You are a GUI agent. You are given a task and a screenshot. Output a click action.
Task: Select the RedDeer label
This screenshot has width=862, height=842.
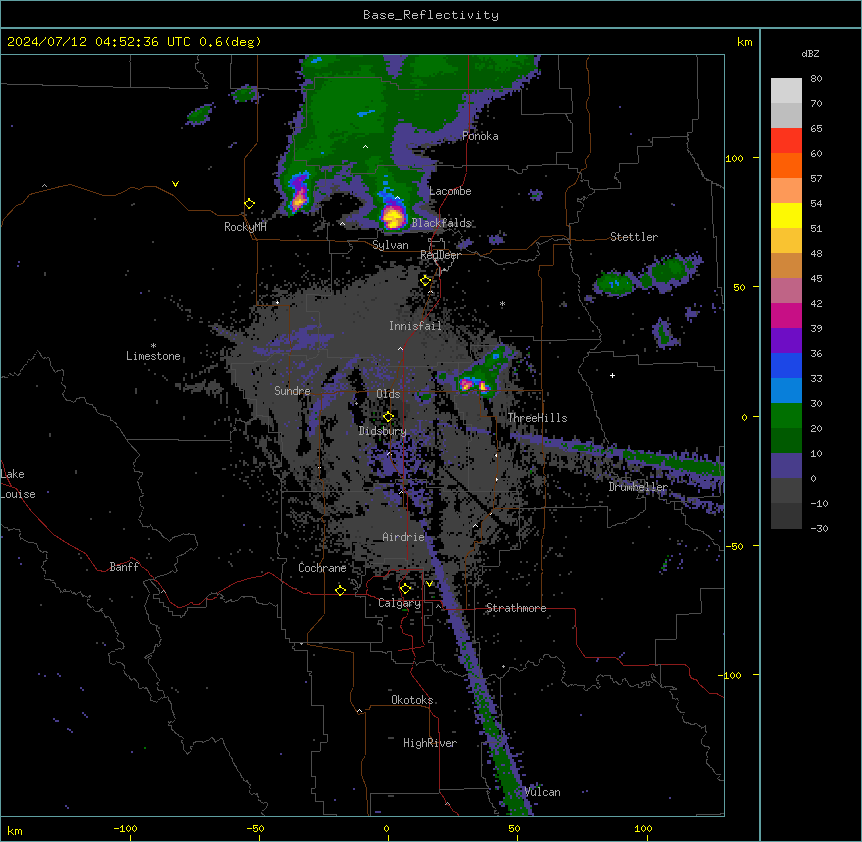tap(440, 255)
